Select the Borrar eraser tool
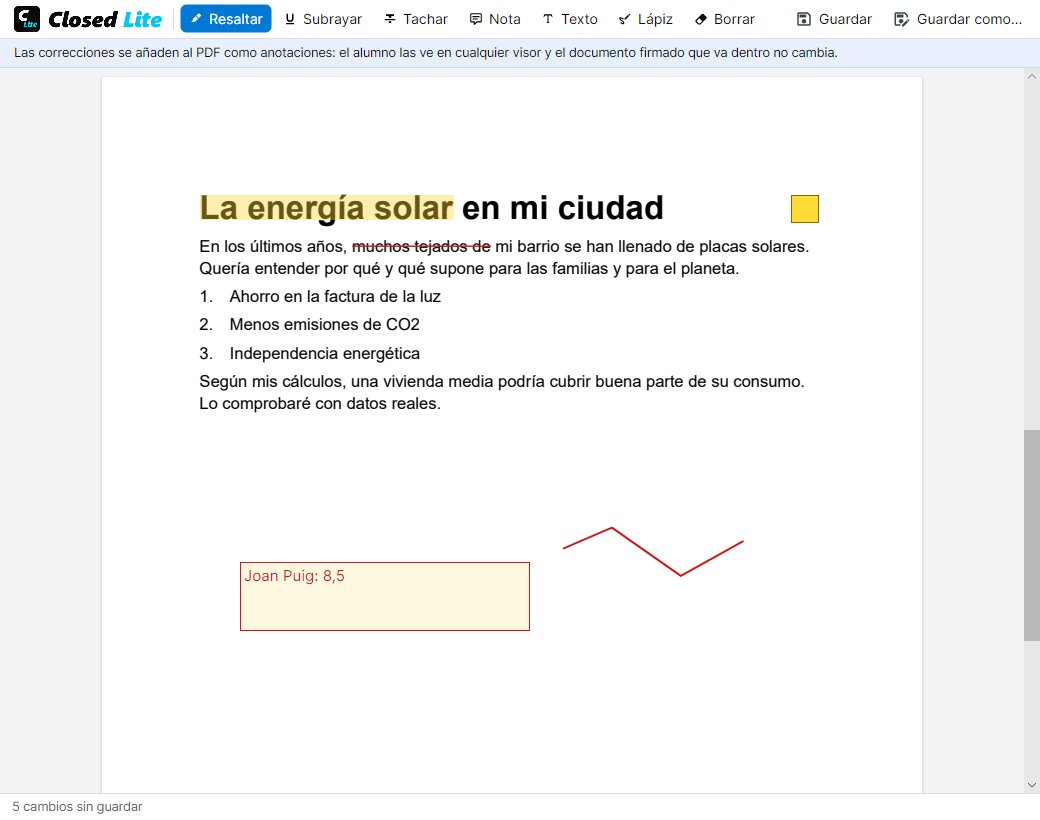Viewport: 1040px width, 820px height. click(725, 19)
